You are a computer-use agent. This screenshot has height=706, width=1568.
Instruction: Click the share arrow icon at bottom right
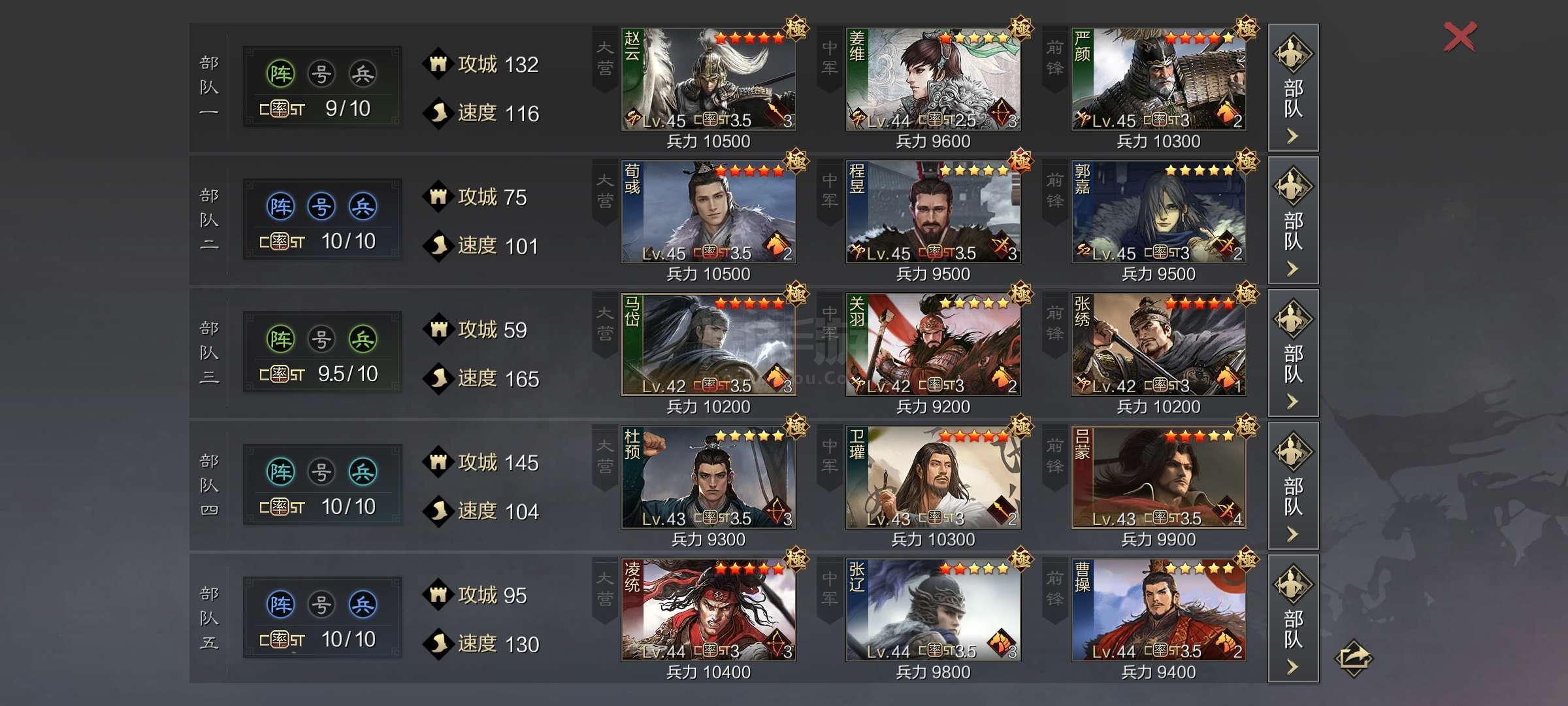pyautogui.click(x=1353, y=658)
